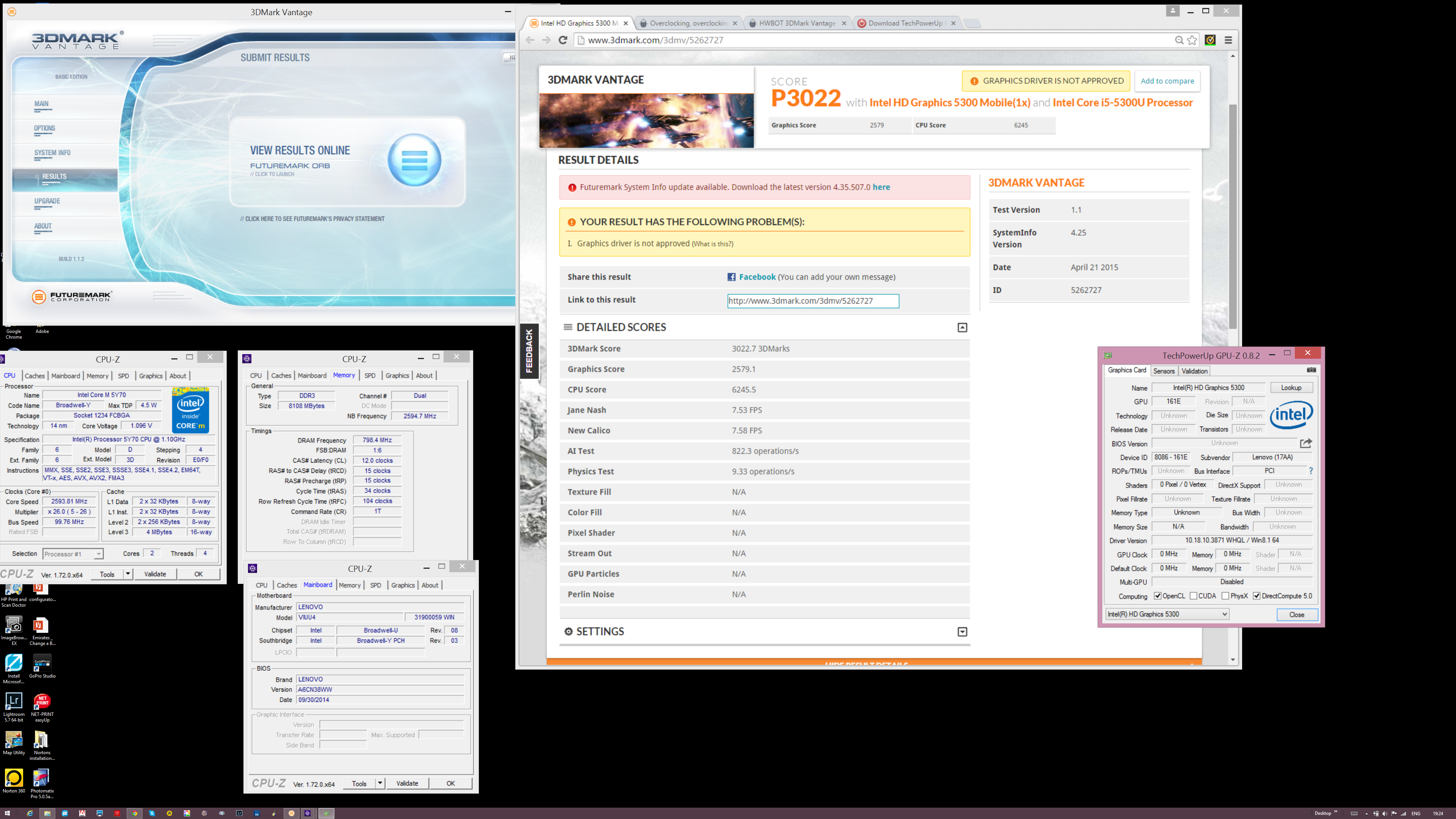
Task: Click the 'here' download link
Action: [881, 187]
